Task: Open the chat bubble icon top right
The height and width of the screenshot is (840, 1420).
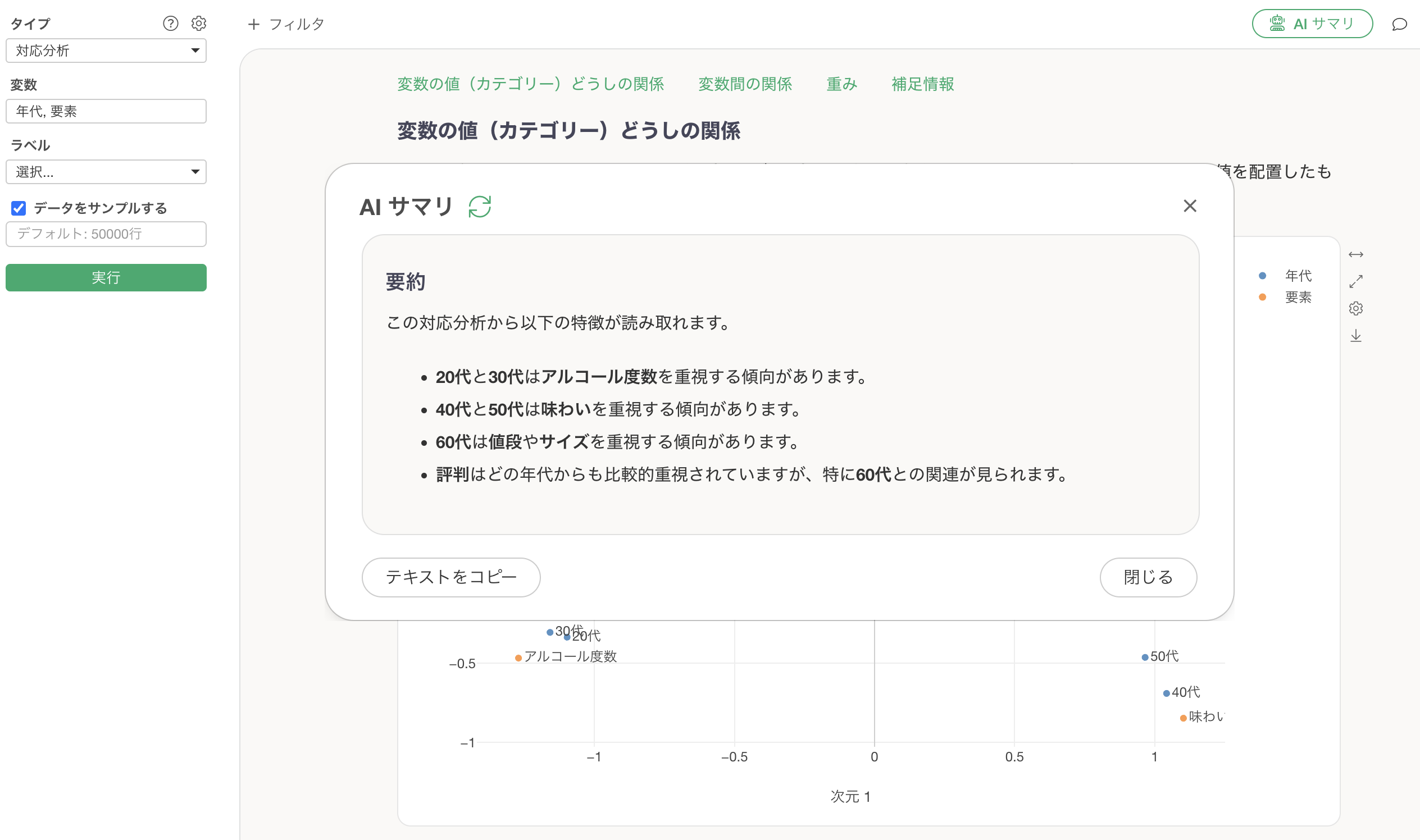Action: tap(1400, 24)
